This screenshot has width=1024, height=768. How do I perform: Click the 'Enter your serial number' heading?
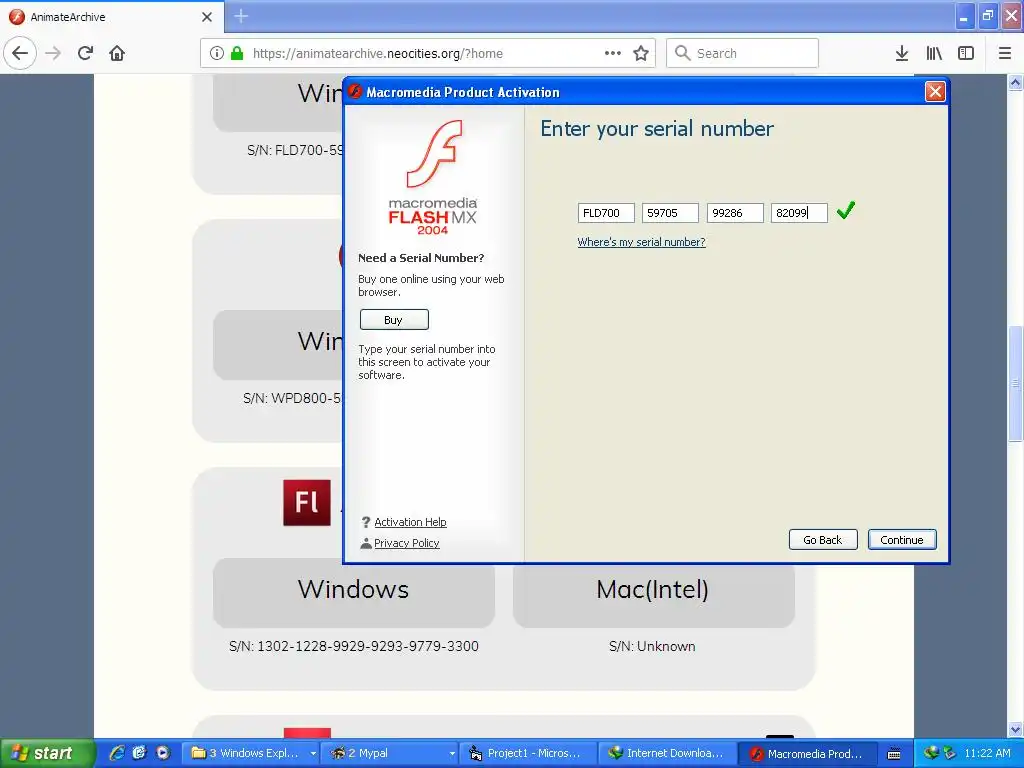pos(657,129)
